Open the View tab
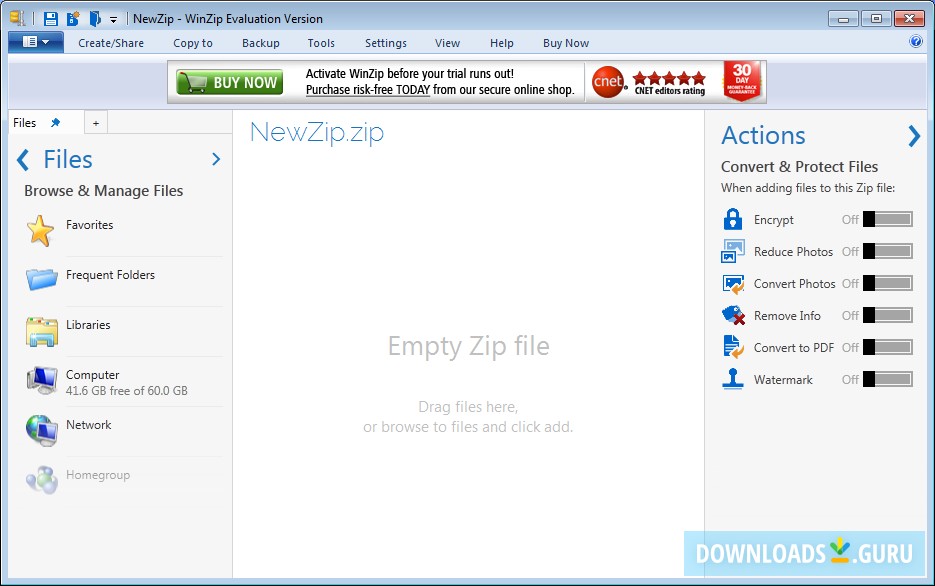 [x=447, y=43]
